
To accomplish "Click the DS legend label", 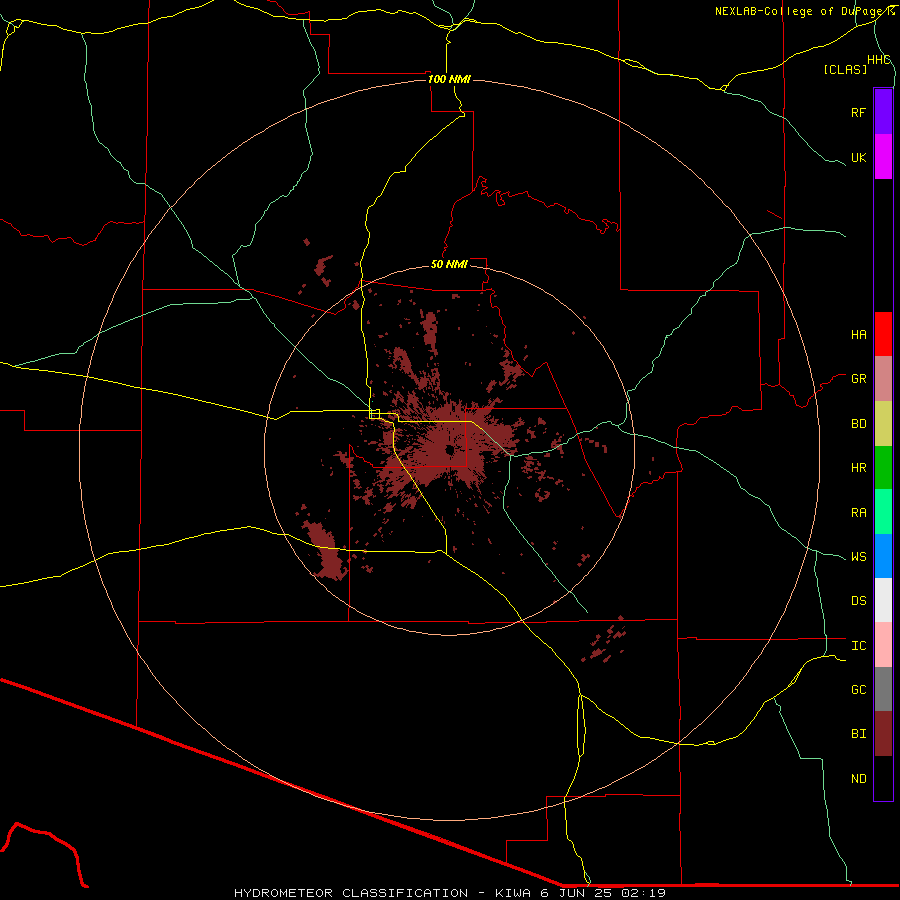I will click(858, 600).
